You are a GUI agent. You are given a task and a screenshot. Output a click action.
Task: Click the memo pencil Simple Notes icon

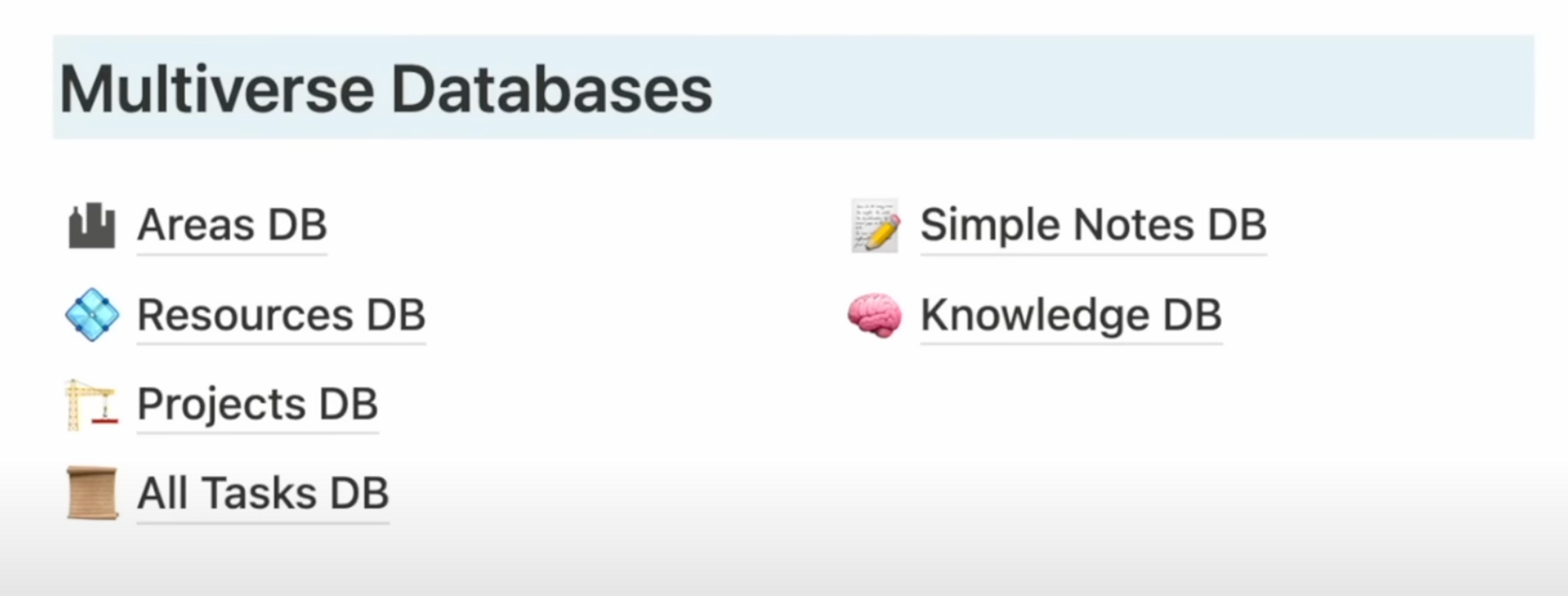(x=874, y=226)
